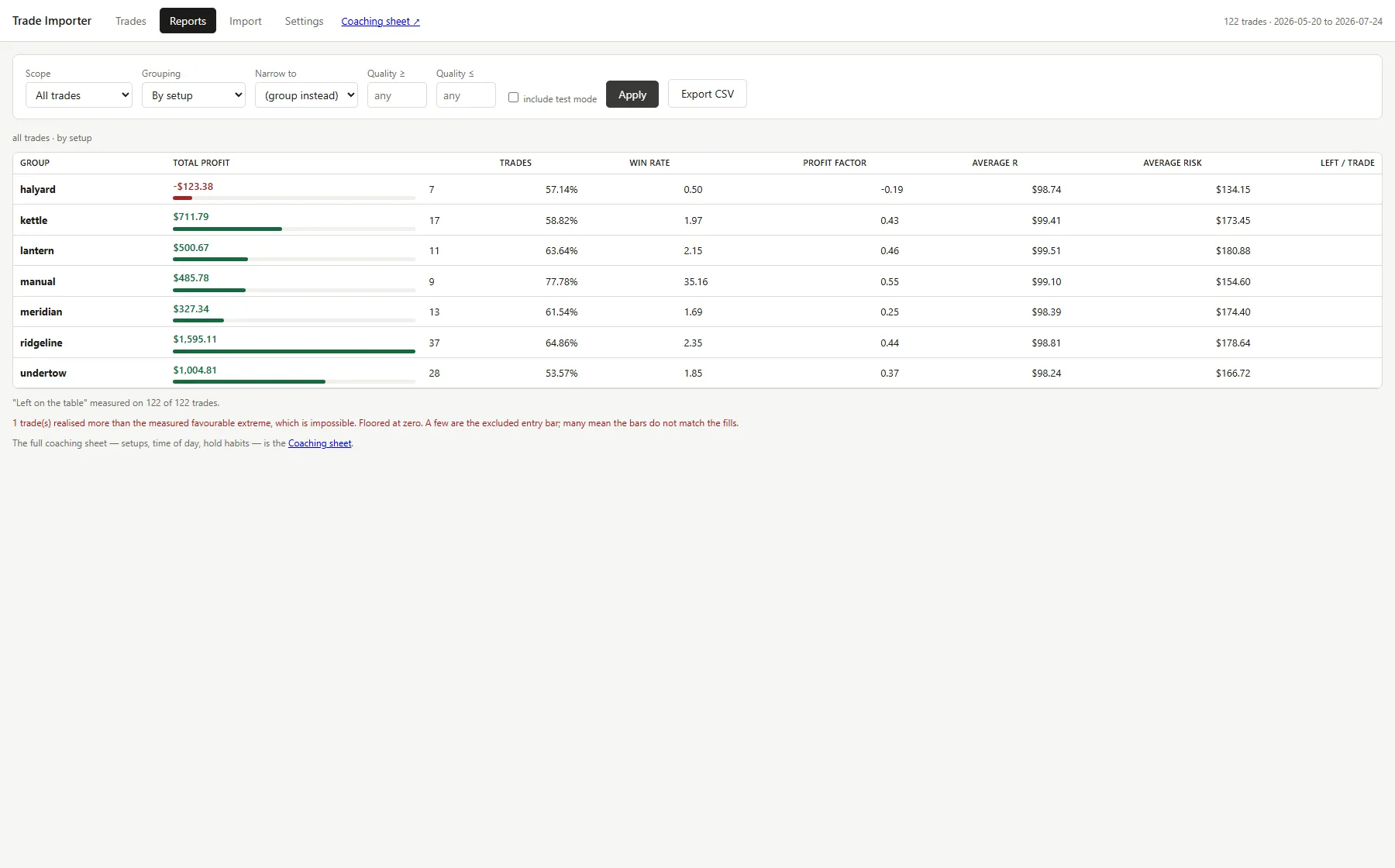
Task: Click the ridgeline green profit bar
Action: [294, 351]
